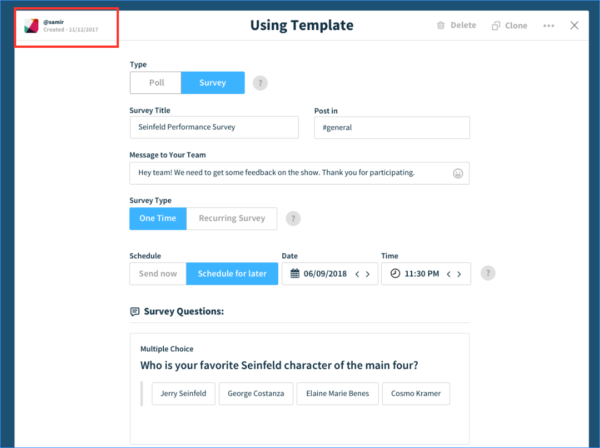Viewport: 600px width, 448px height.
Task: Click the 06/09/2018 date value
Action: 325,274
